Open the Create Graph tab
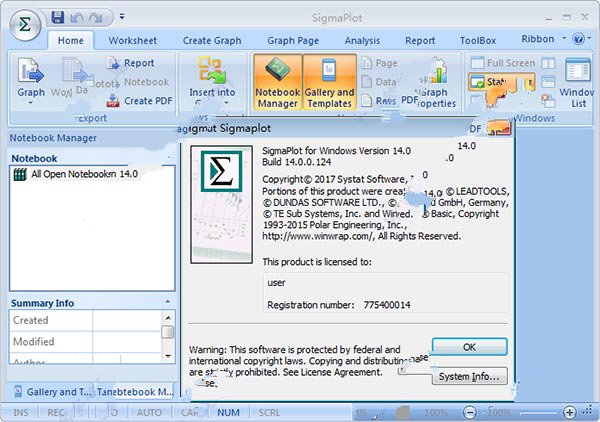The height and width of the screenshot is (422, 600). (x=212, y=41)
